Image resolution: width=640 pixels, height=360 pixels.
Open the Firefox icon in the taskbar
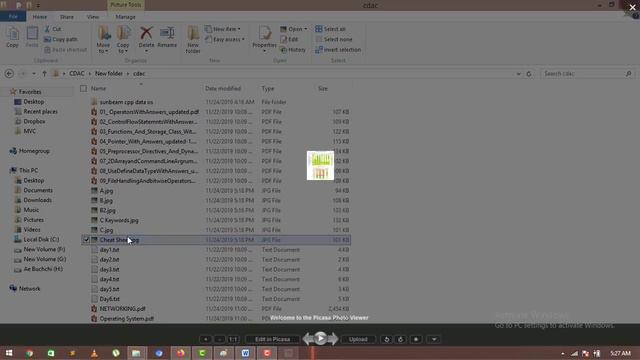point(180,353)
